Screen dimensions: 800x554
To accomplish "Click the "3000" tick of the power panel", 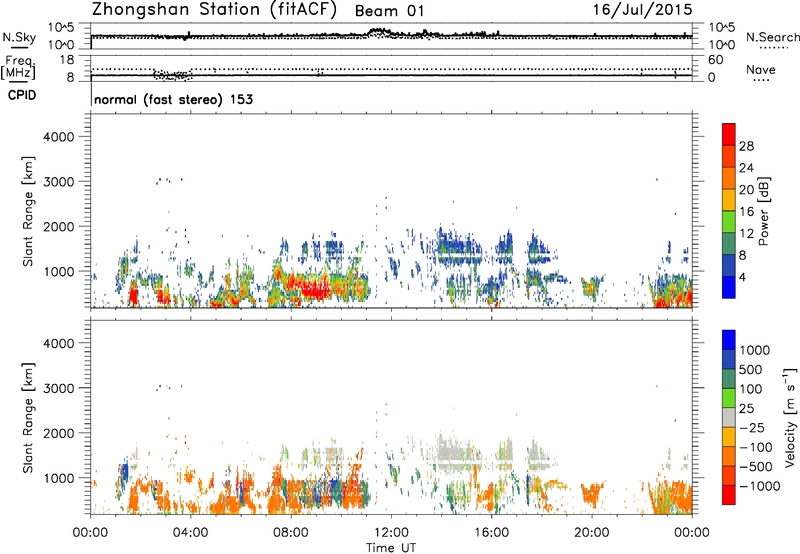I will 58,182.
